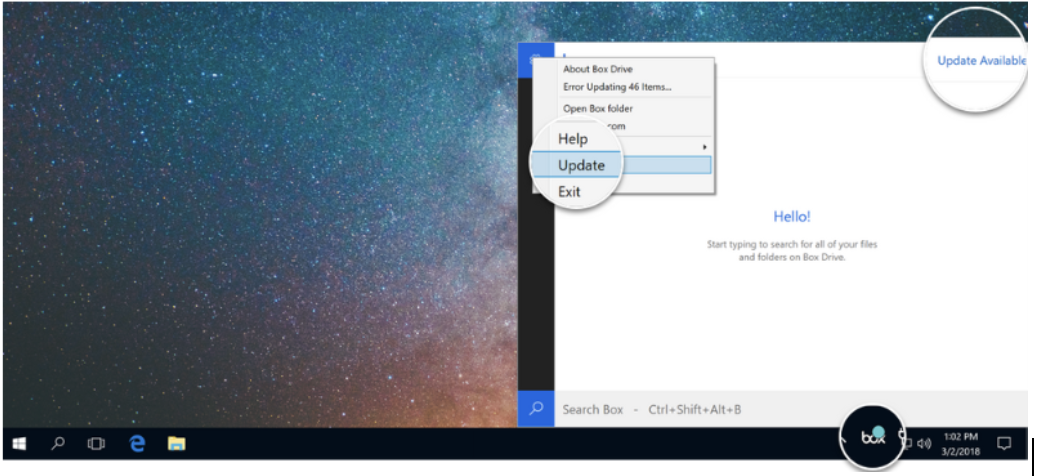Click the blue search magnifier in Box
Viewport: 1038px width, 476px height.
click(536, 409)
